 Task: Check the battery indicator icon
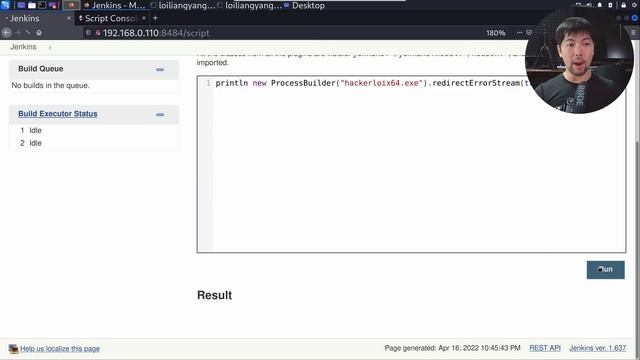click(611, 5)
